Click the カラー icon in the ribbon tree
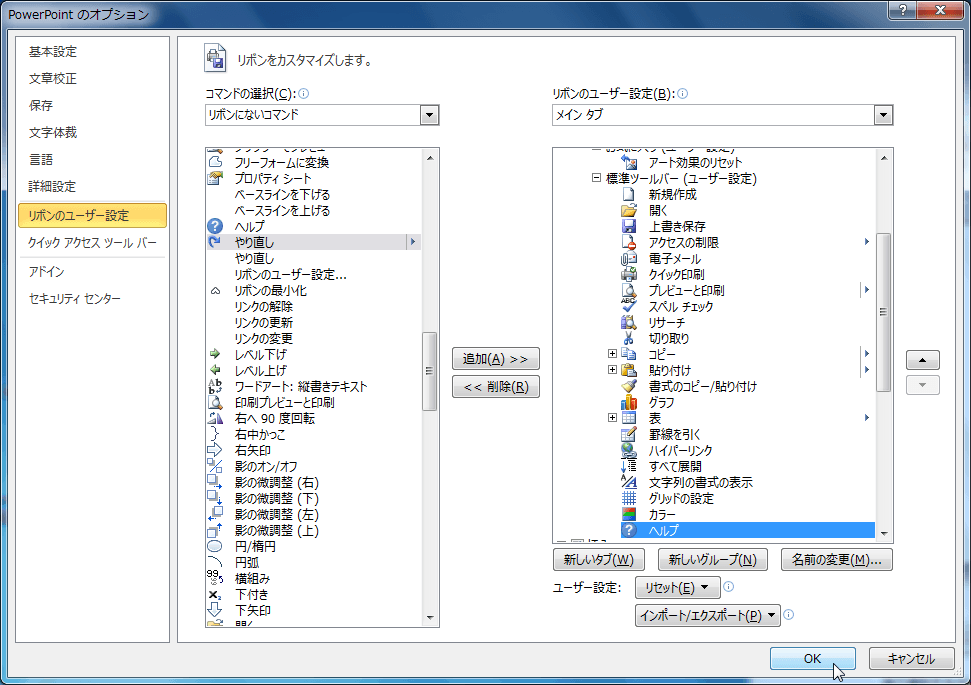 (x=629, y=514)
